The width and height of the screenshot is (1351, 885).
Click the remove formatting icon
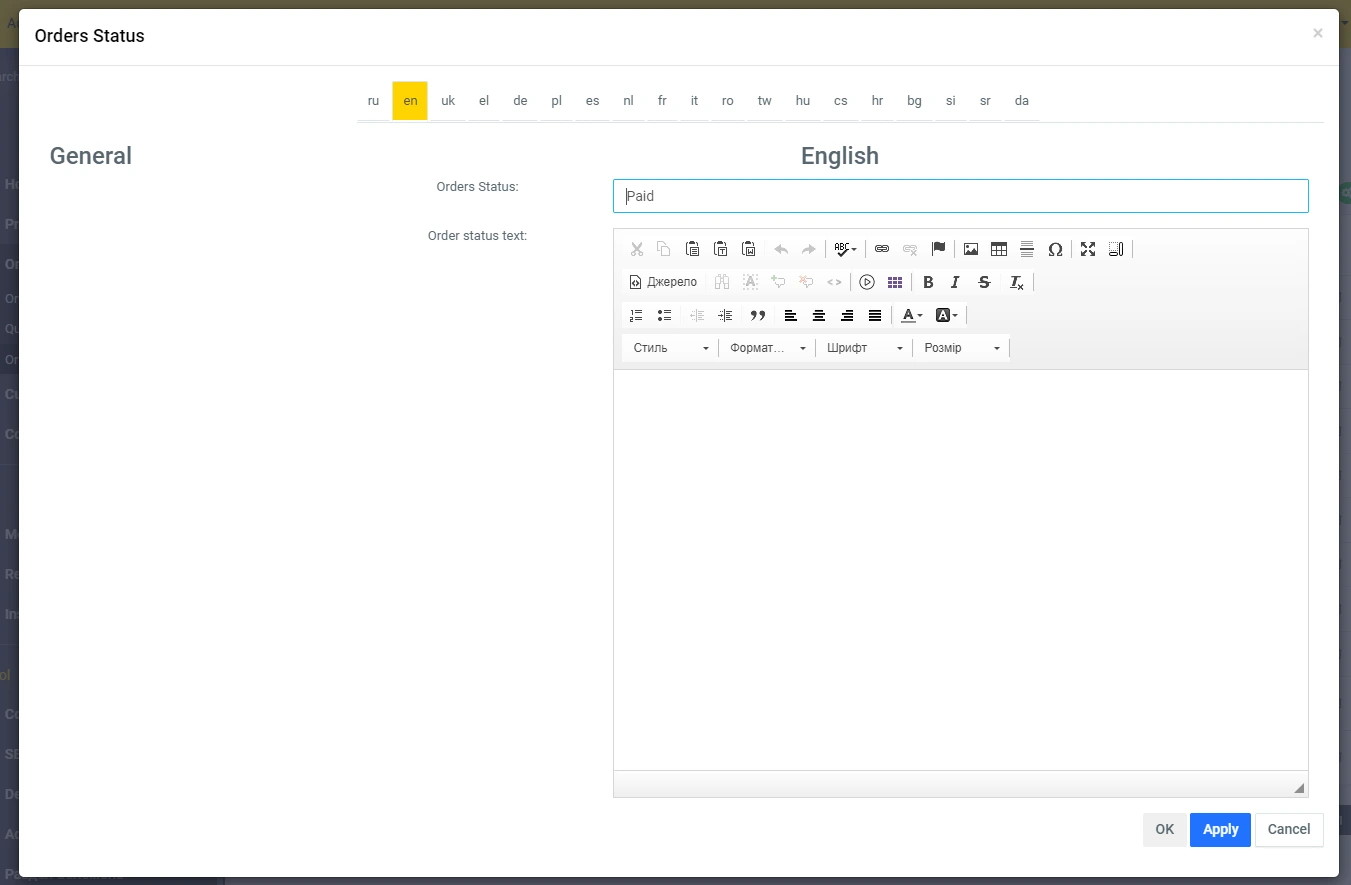coord(1016,282)
